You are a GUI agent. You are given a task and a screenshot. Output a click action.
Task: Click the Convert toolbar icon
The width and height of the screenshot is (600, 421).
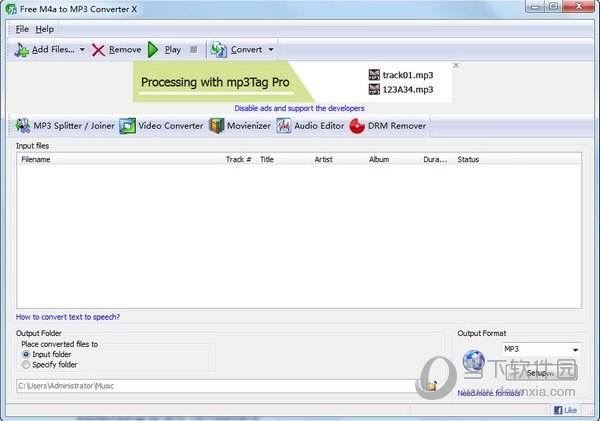pyautogui.click(x=218, y=50)
